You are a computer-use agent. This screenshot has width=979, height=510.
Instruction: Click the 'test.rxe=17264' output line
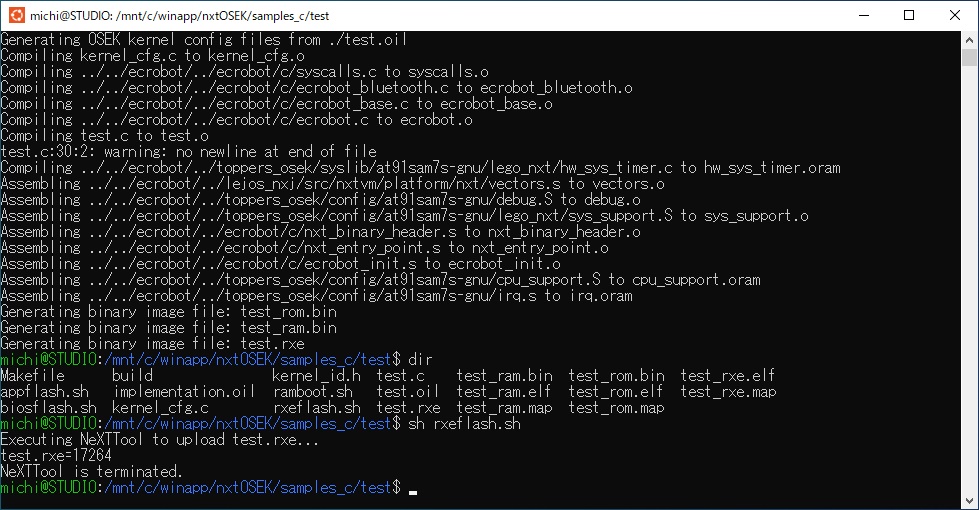[56, 456]
